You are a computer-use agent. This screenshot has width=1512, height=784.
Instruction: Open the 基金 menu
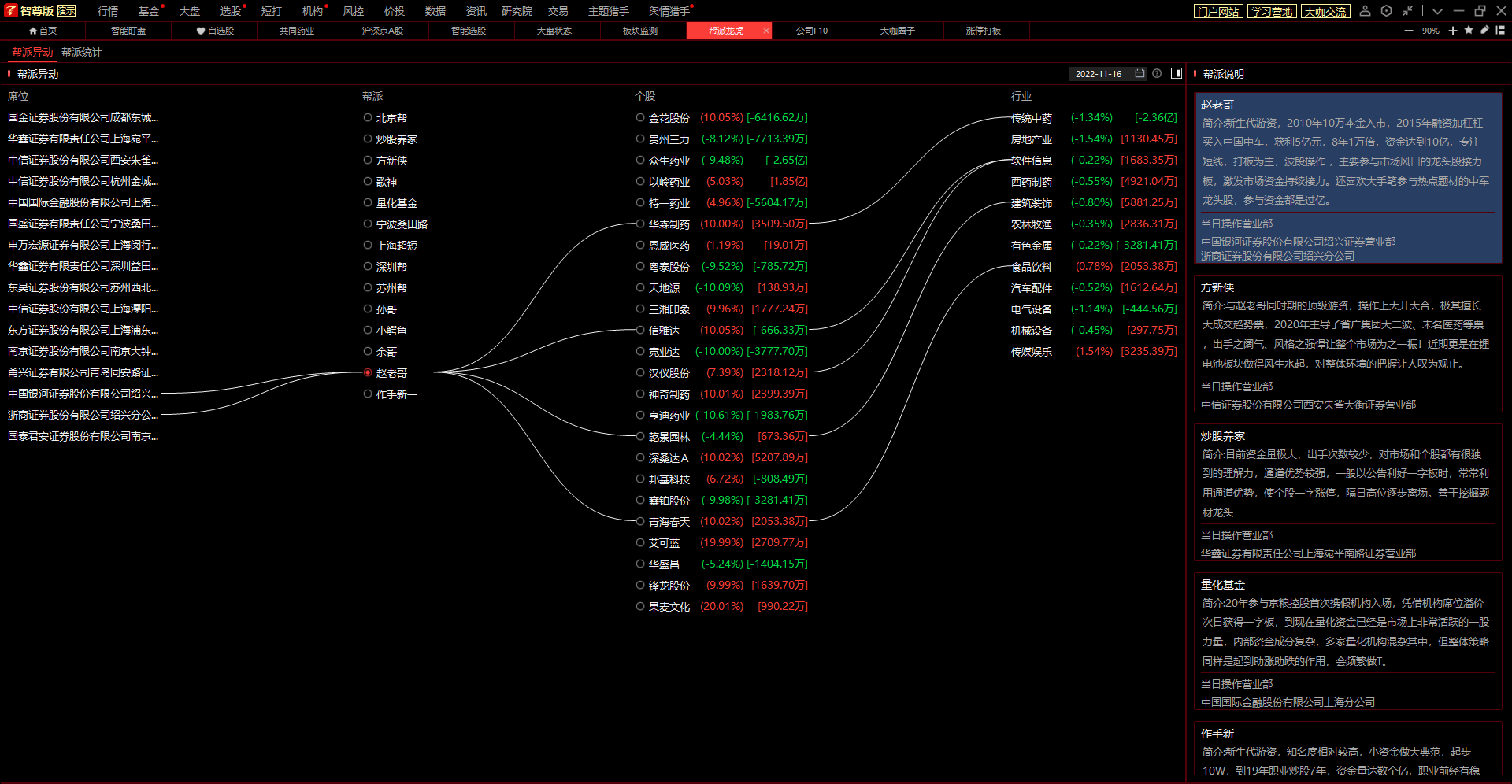(149, 11)
